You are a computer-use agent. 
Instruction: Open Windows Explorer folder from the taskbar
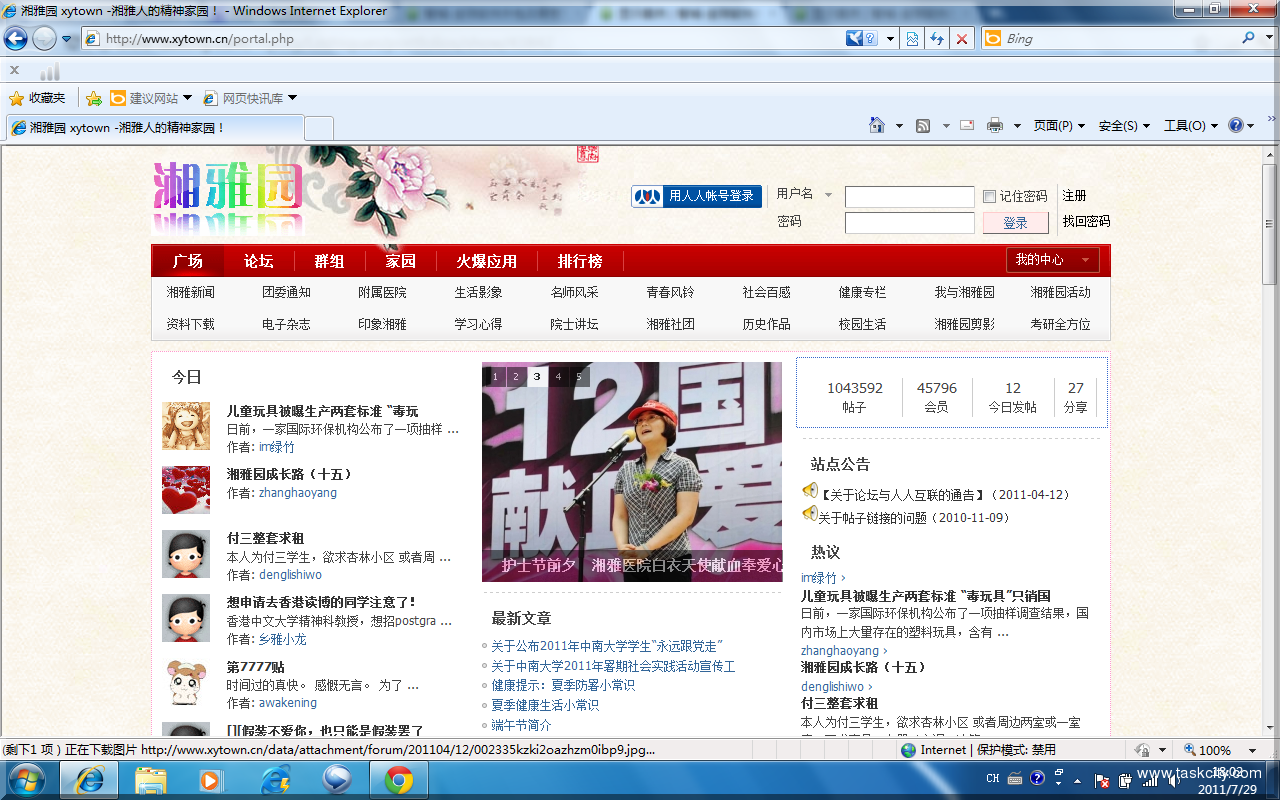click(151, 779)
